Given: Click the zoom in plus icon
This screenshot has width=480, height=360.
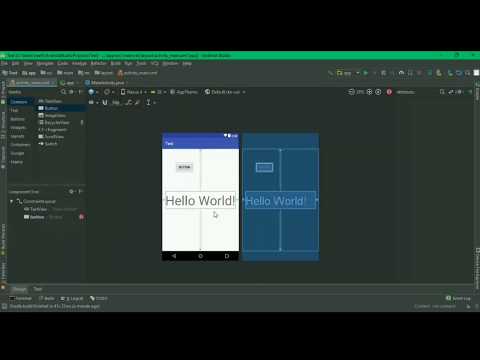Looking at the screenshot, I should coord(369,92).
